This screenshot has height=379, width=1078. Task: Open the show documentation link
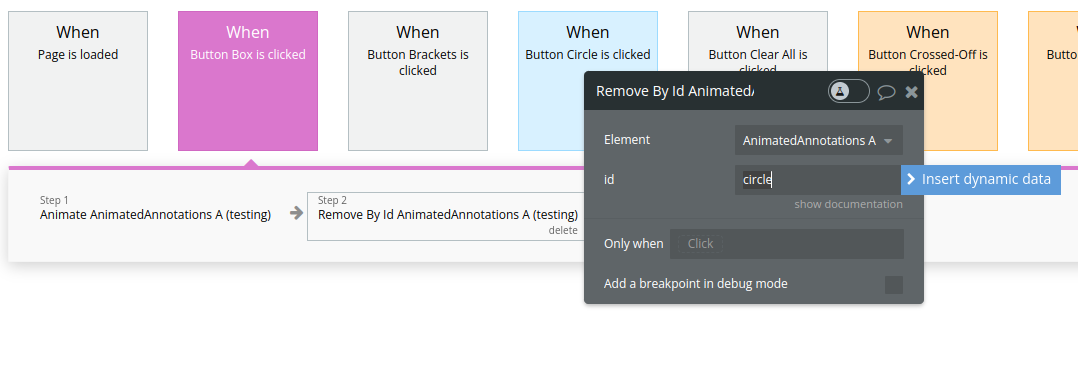pyautogui.click(x=848, y=204)
